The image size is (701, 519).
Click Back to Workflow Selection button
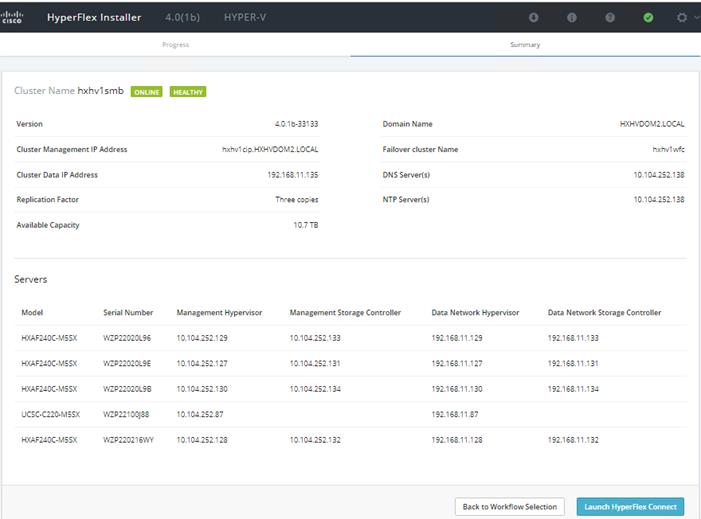pyautogui.click(x=510, y=506)
